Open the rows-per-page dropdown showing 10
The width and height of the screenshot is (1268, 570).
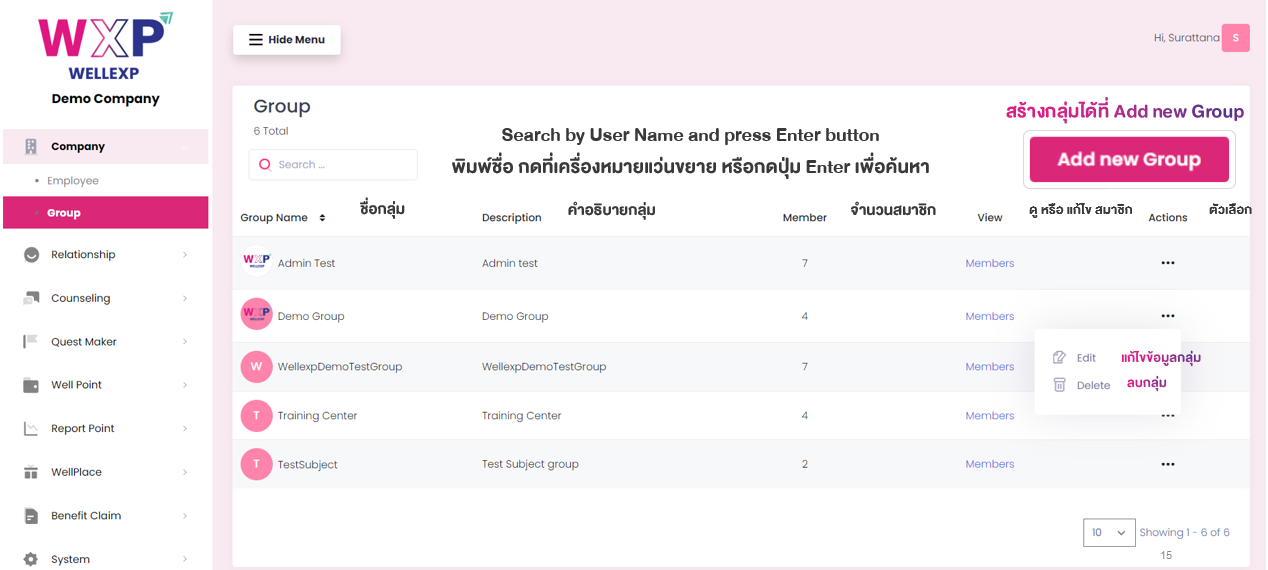coord(1109,532)
